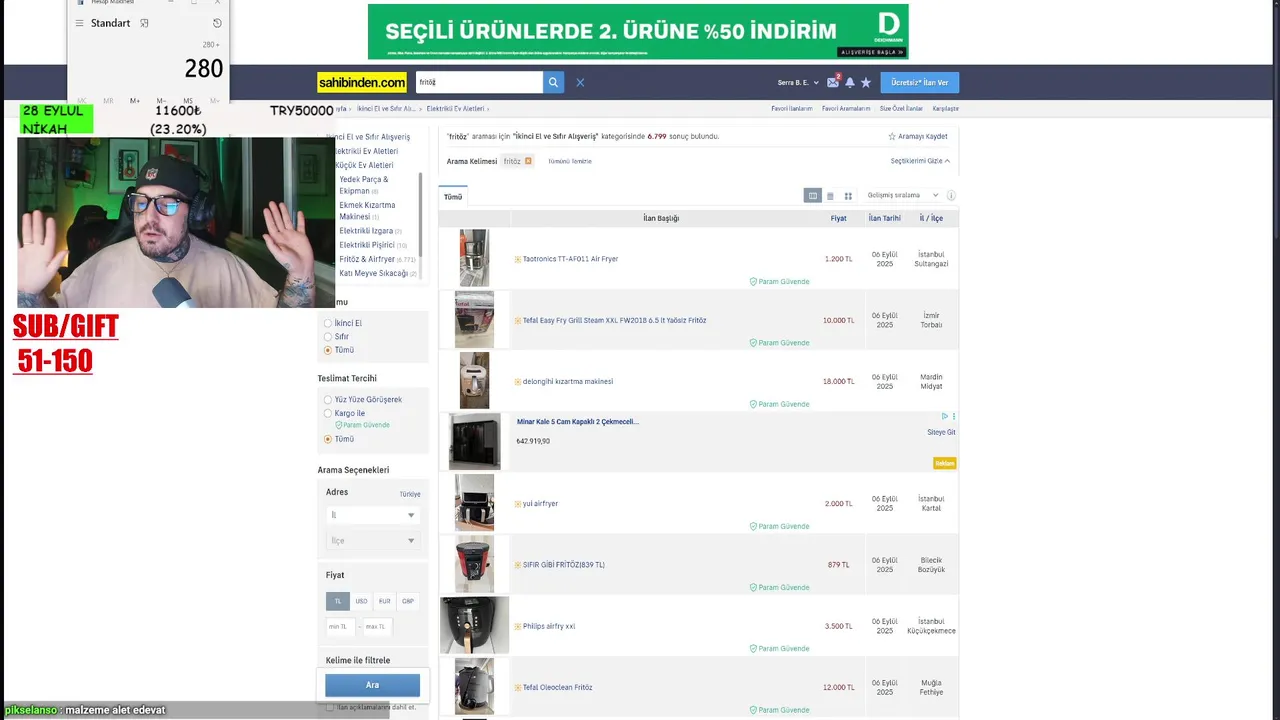The width and height of the screenshot is (1280, 720).
Task: Open Türkiye selector next to Adres
Action: click(410, 494)
